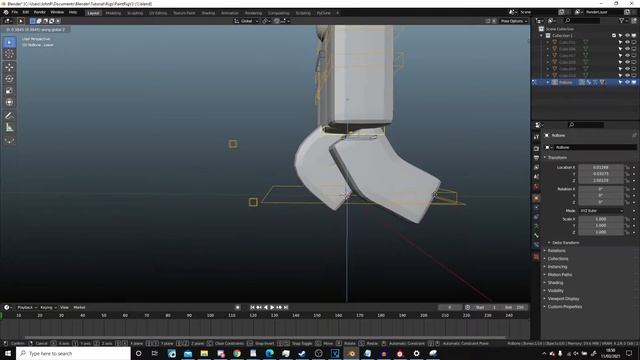Click the timeline horizontal scrollbar
This screenshot has height=360, width=640.
click(x=265, y=337)
